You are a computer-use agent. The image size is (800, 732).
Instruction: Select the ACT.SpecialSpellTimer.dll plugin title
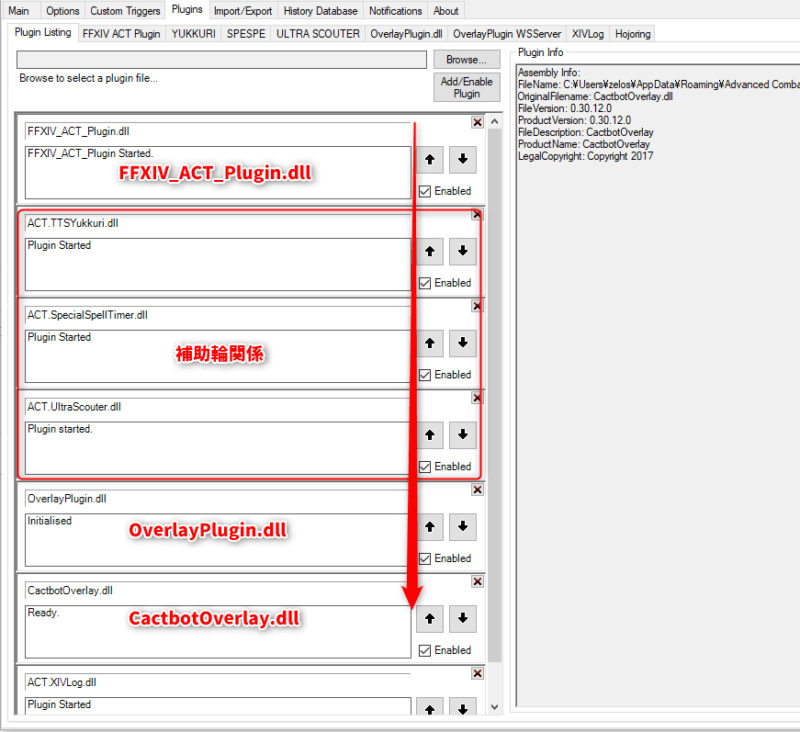(87, 315)
